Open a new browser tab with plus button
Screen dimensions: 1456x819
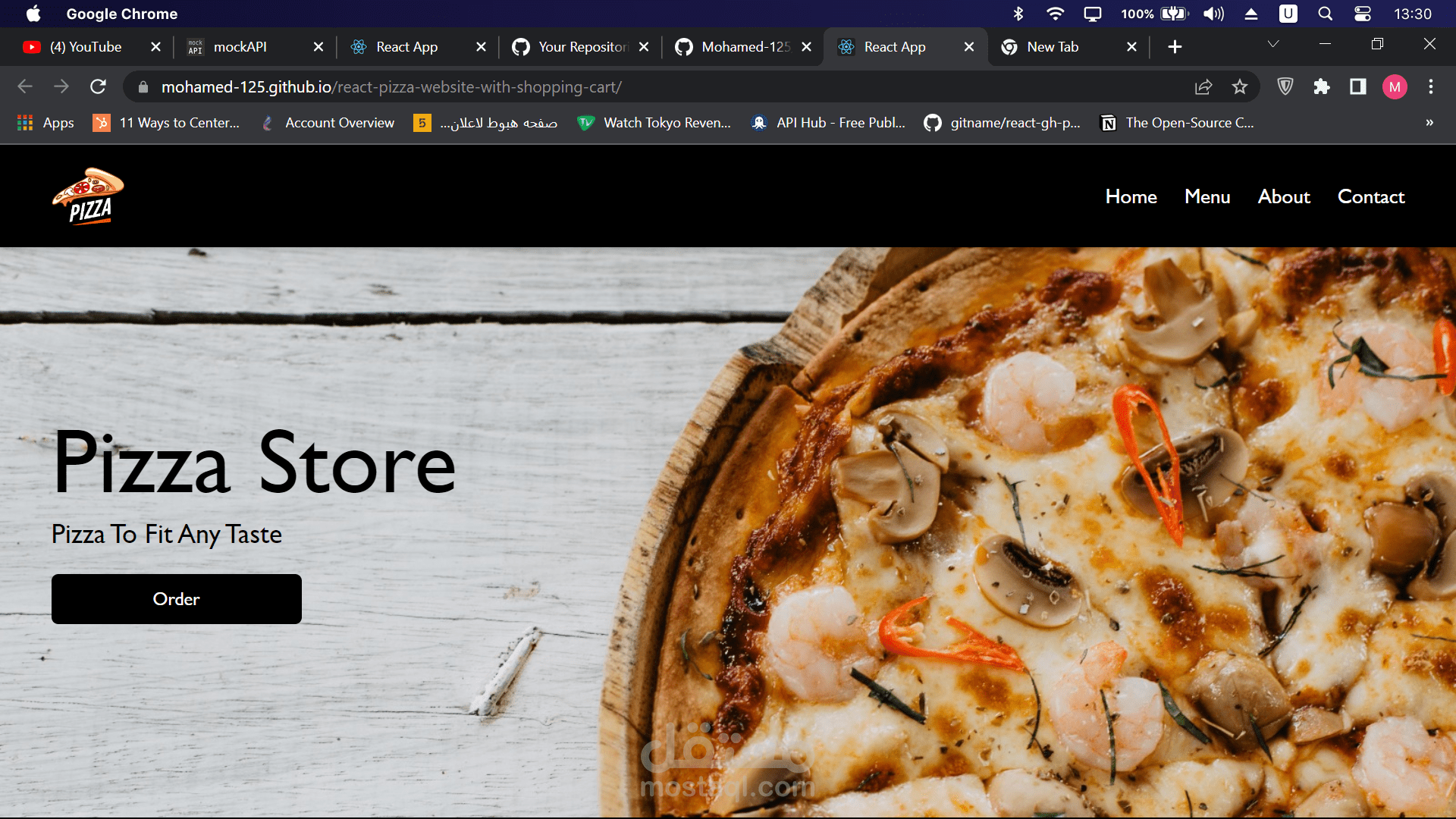(1175, 47)
